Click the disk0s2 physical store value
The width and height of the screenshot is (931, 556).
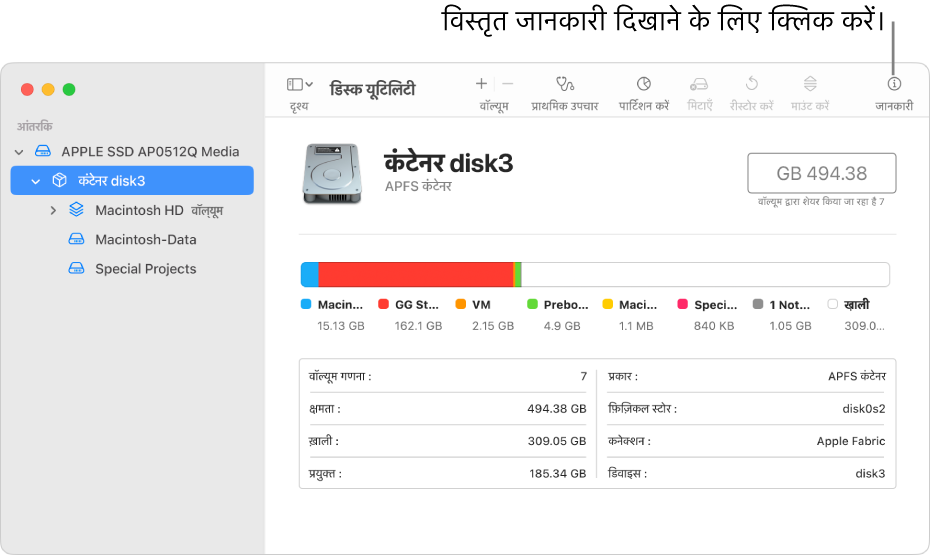[x=863, y=409]
